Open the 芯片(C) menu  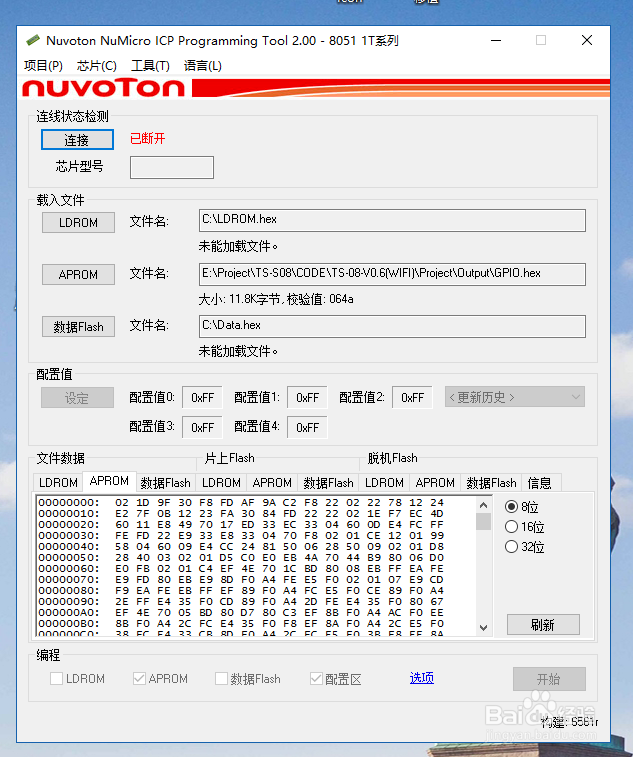[x=97, y=66]
